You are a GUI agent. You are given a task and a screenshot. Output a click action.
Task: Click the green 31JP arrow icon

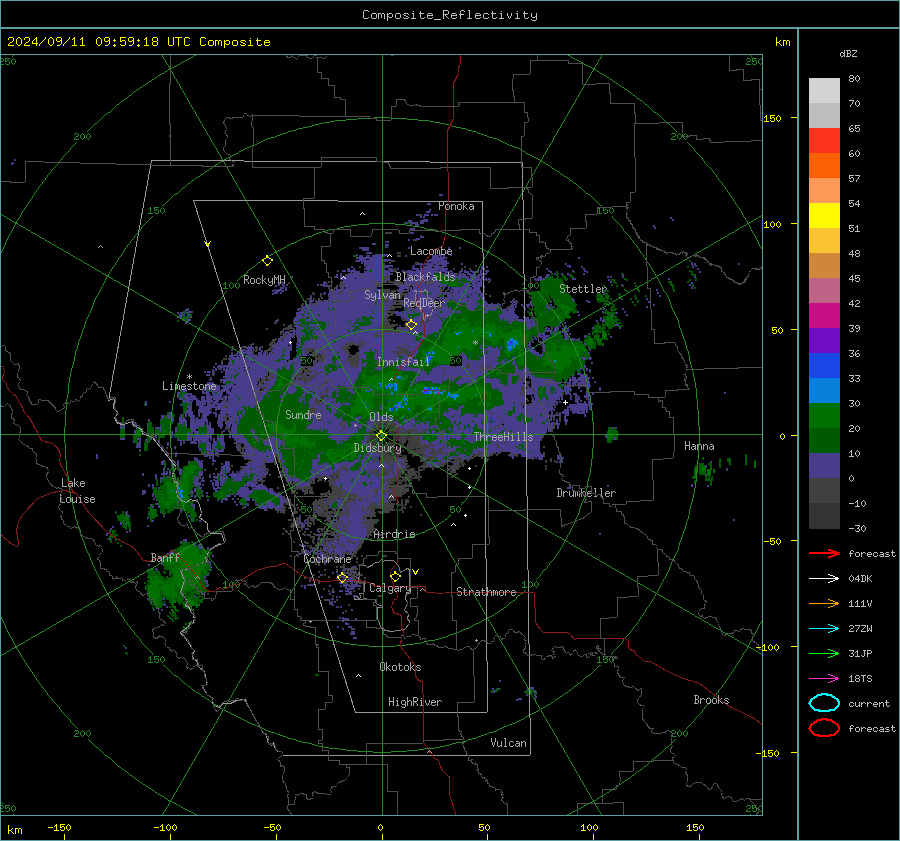point(824,653)
